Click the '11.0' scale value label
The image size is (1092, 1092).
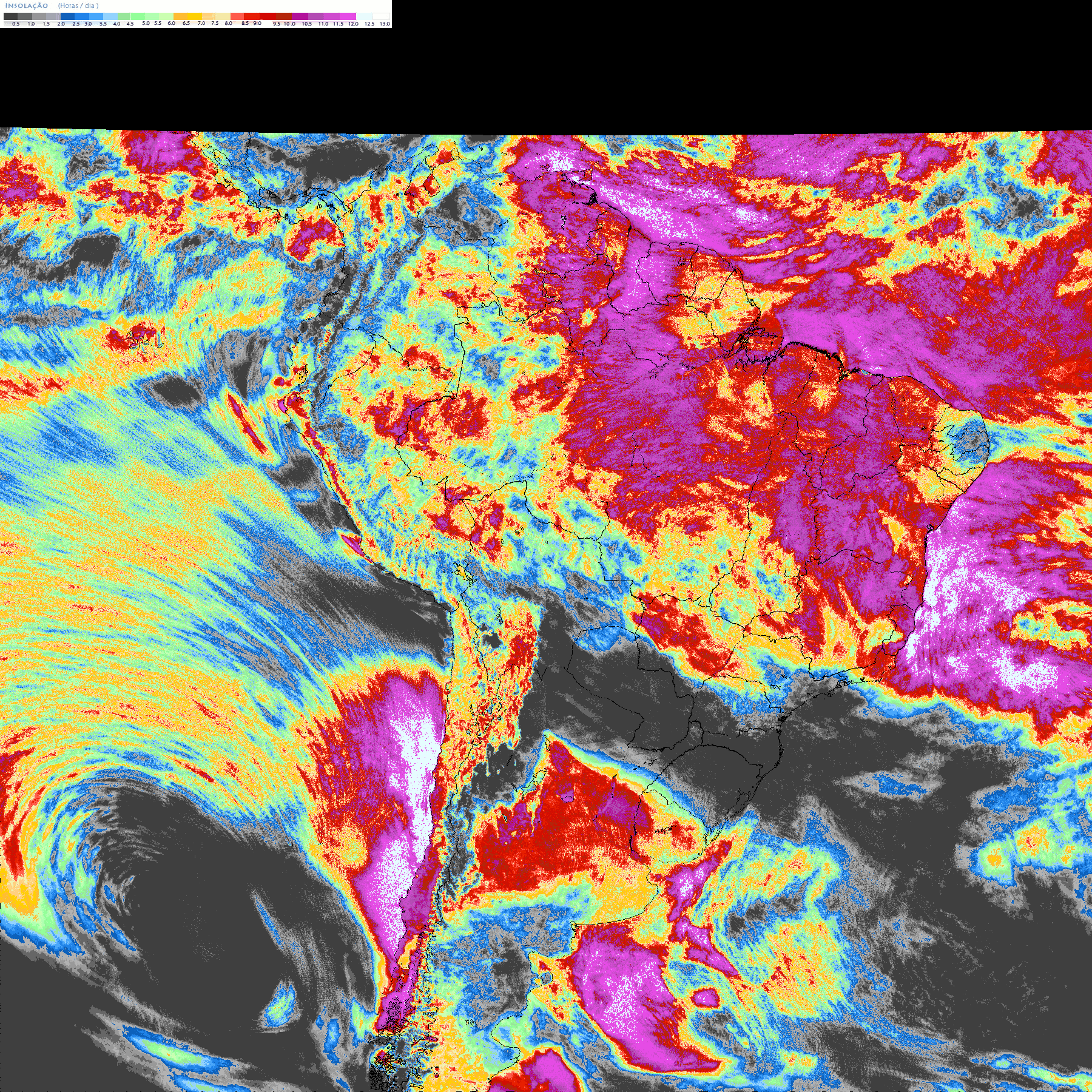point(323,24)
